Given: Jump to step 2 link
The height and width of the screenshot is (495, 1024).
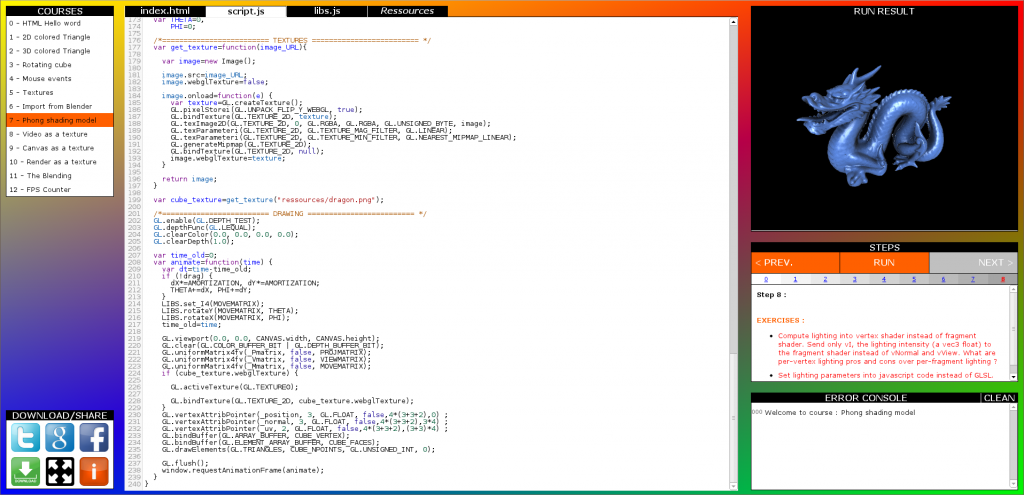Looking at the screenshot, I should click(x=825, y=279).
